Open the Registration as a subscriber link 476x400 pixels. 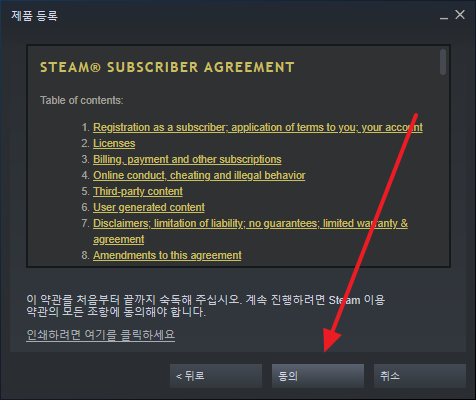[x=258, y=127]
